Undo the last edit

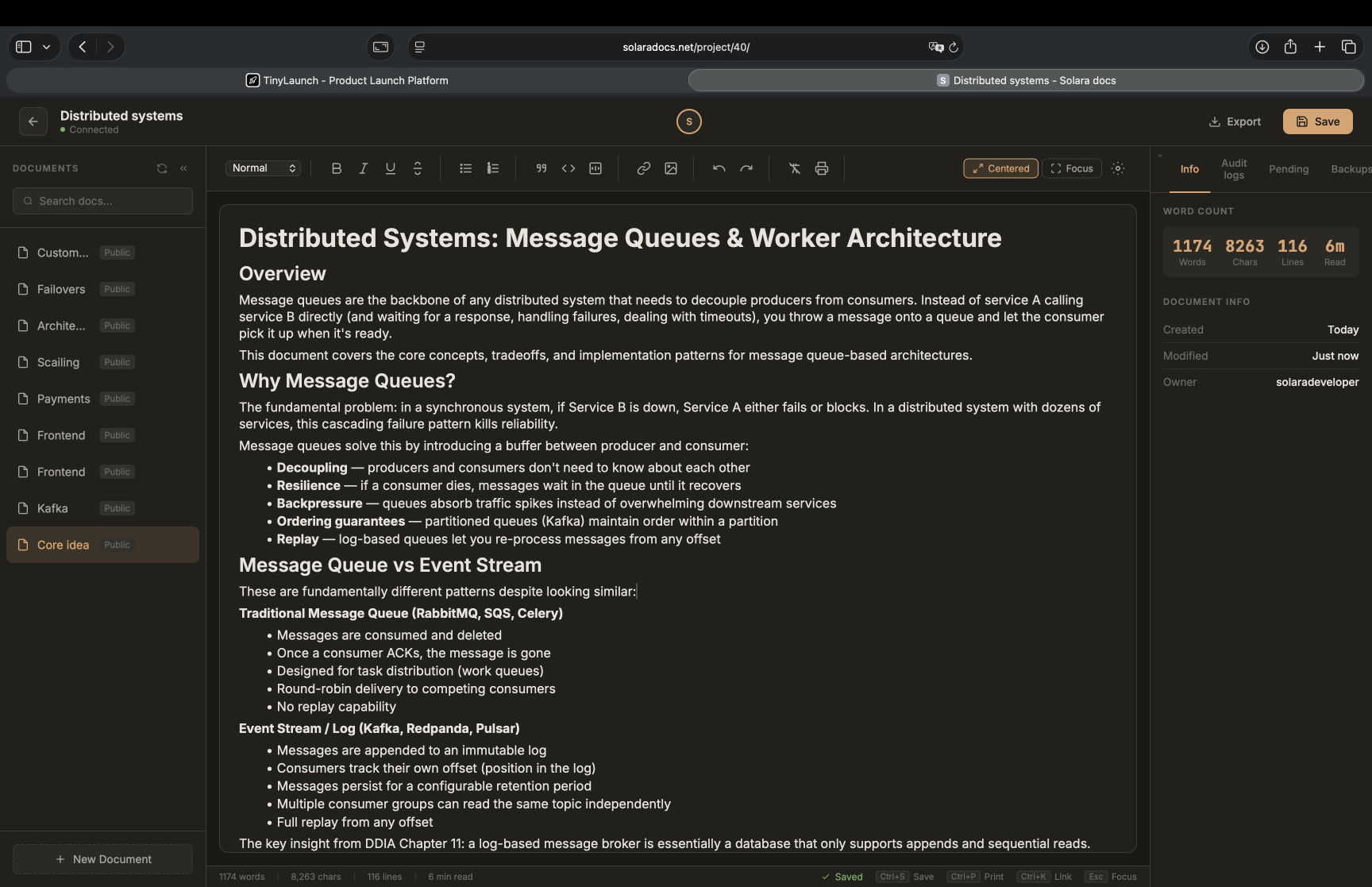[x=719, y=168]
